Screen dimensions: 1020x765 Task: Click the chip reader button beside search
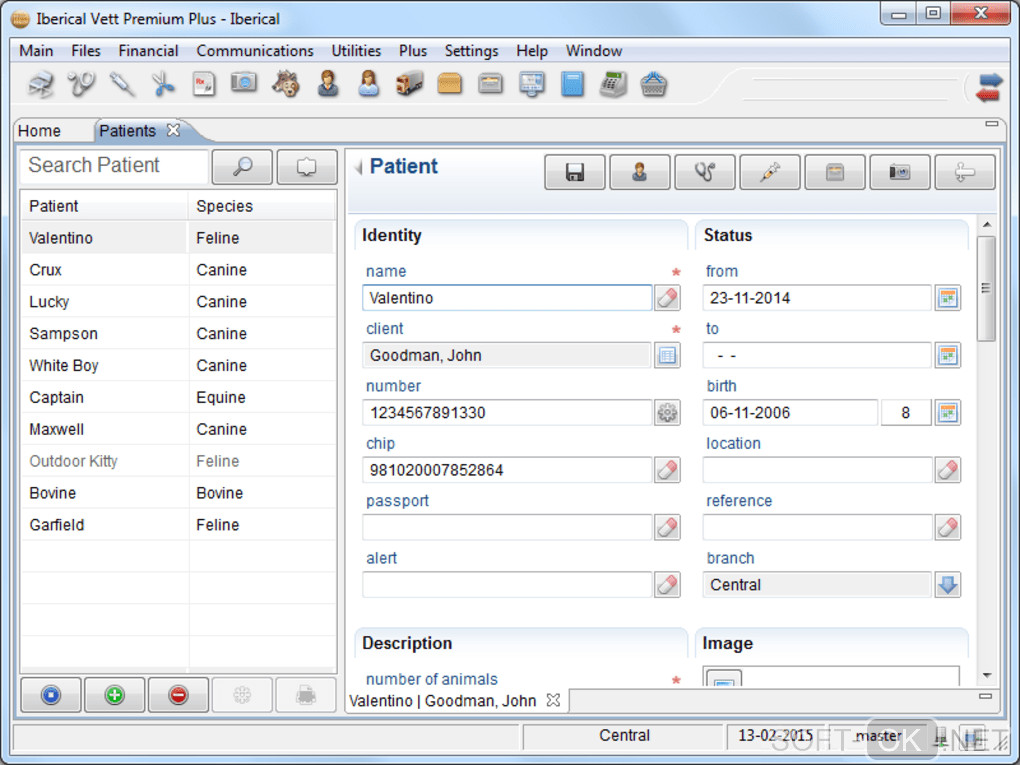click(307, 167)
